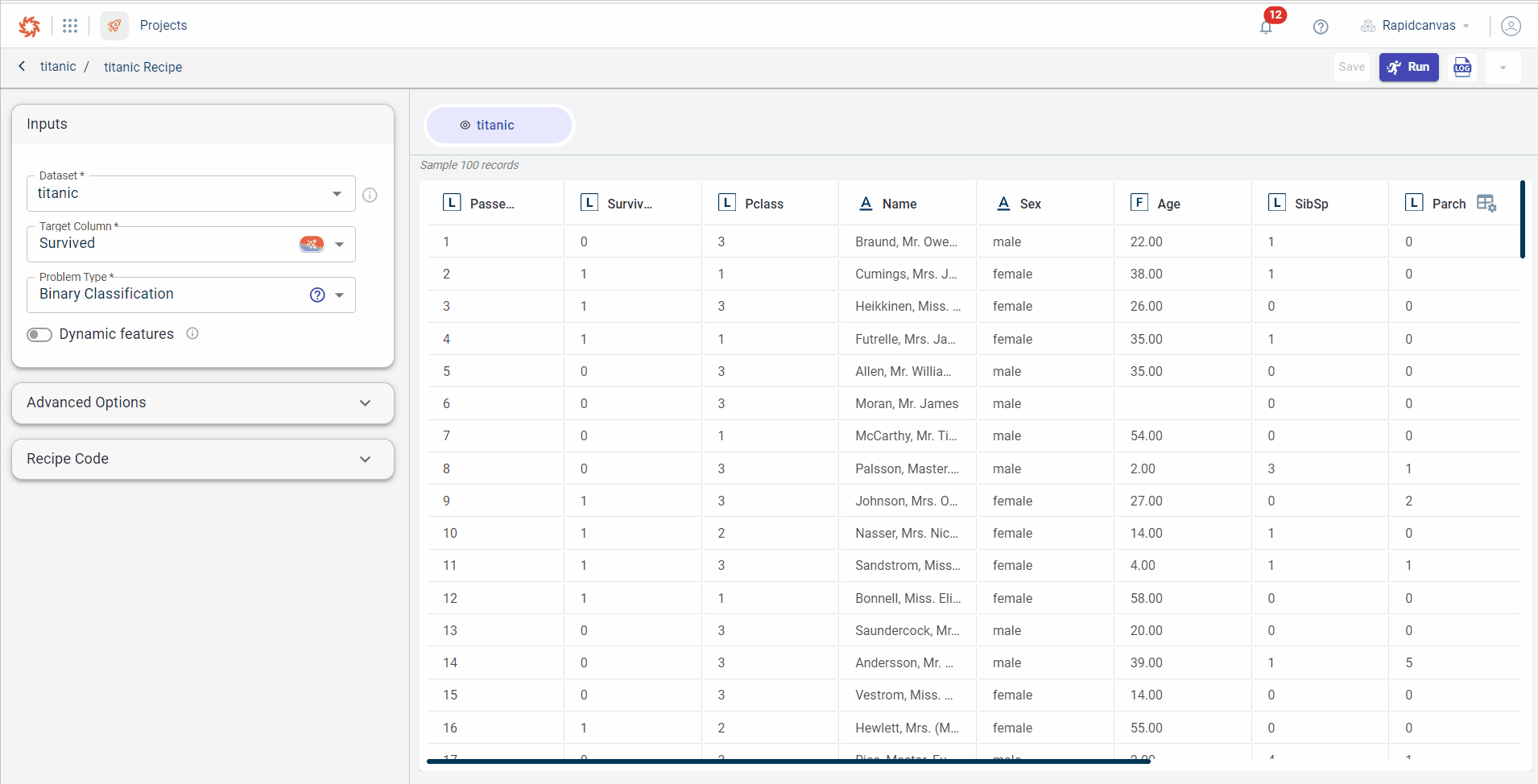
Task: Open the Rapidcanvas workspace menu
Action: (x=1416, y=26)
